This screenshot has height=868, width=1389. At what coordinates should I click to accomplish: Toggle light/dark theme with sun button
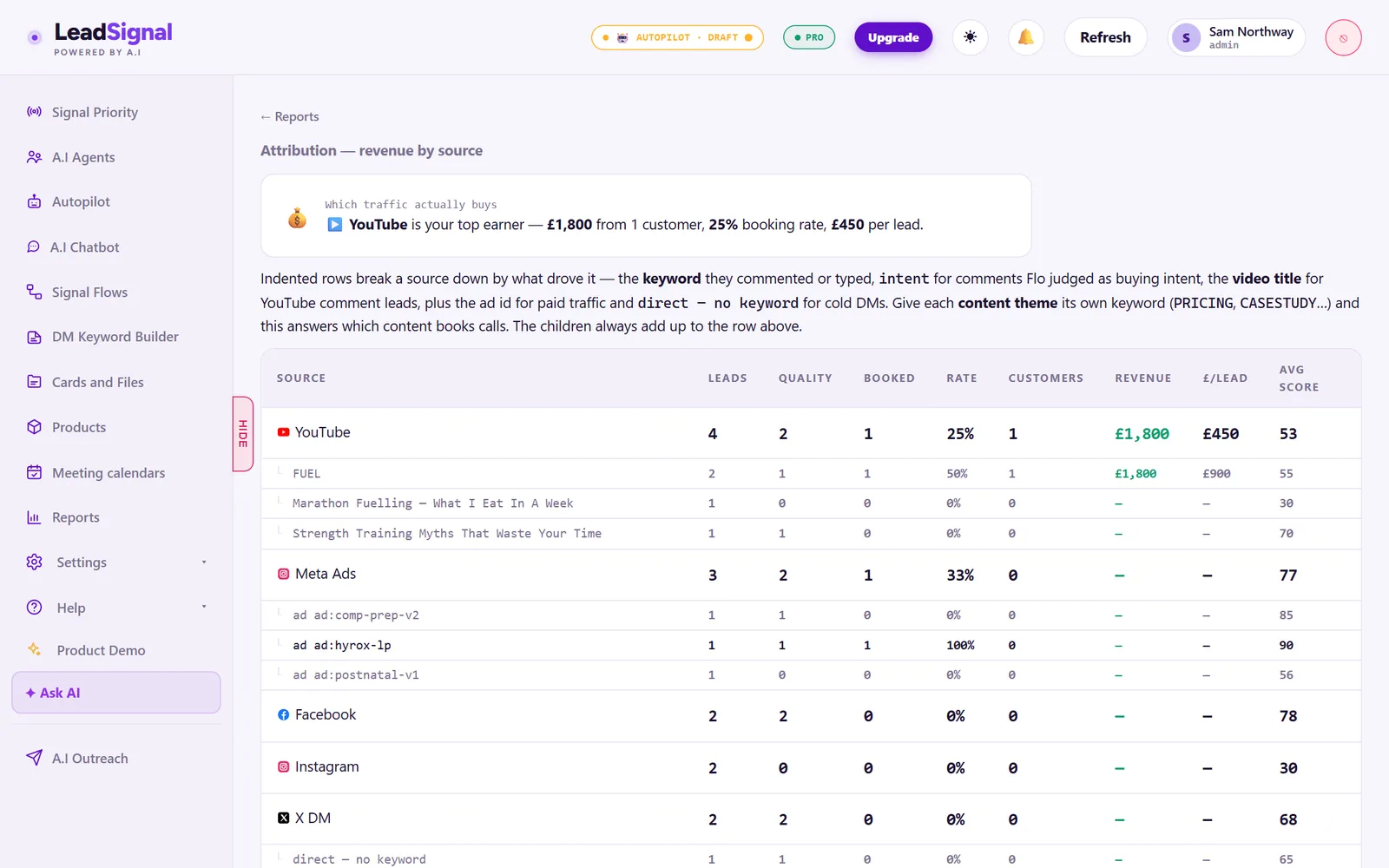click(x=971, y=37)
